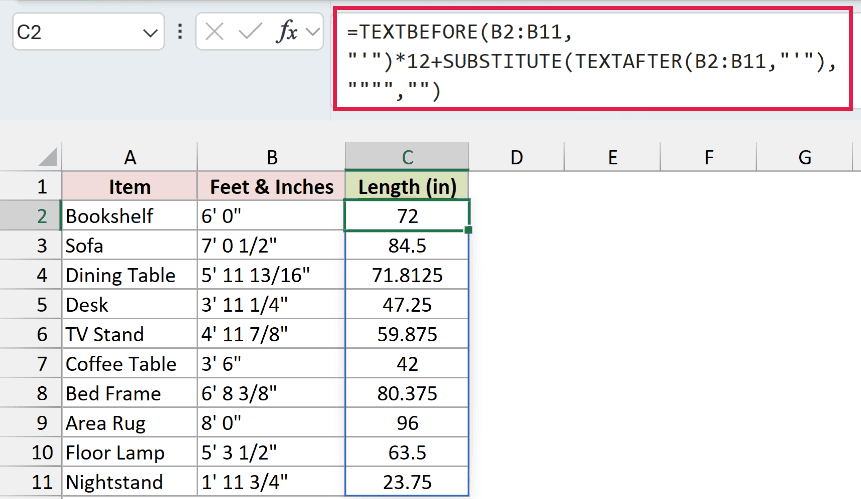Click the Select All corner triangle
The image size is (861, 499).
[x=48, y=157]
